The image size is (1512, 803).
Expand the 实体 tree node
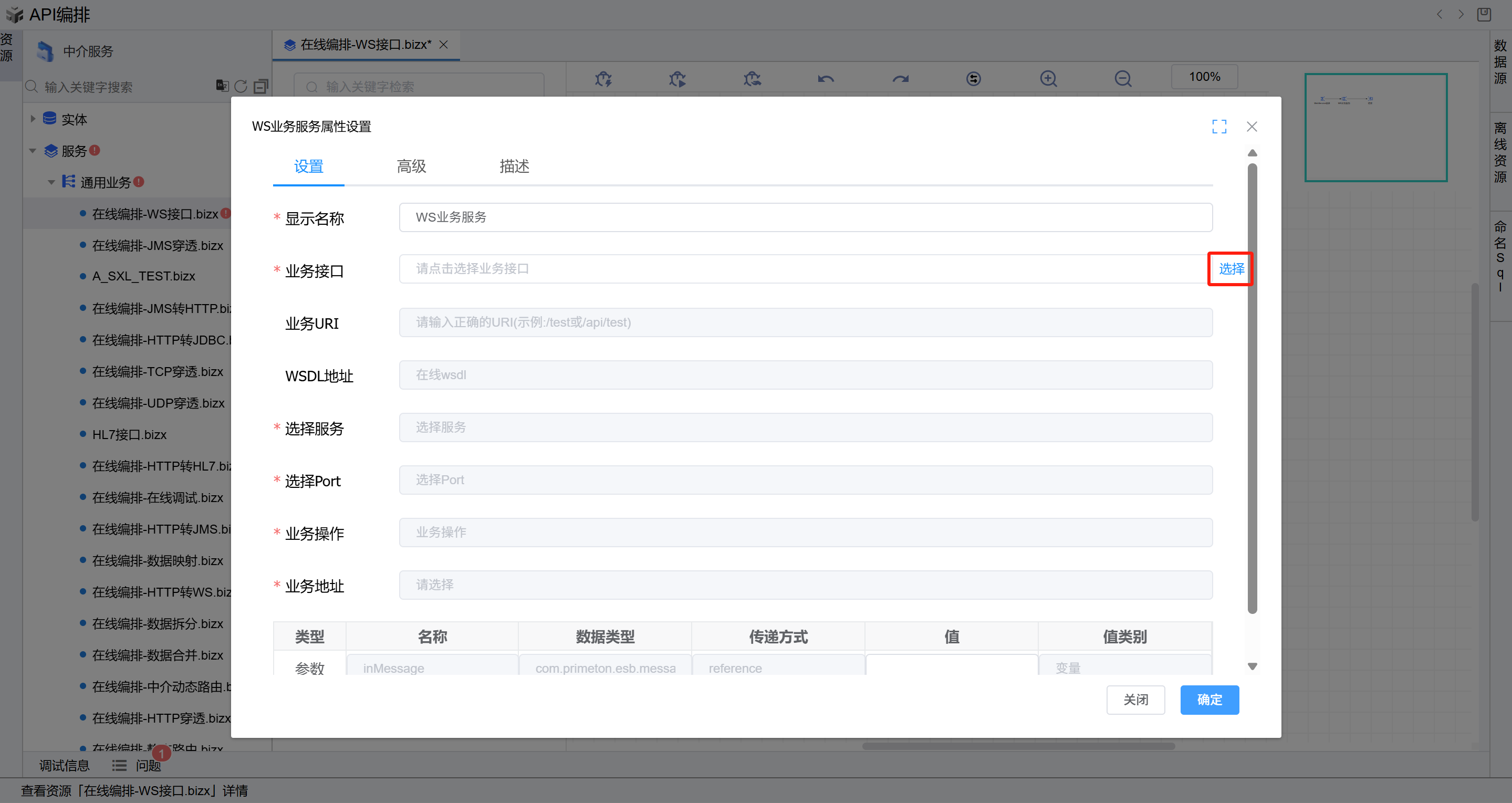click(x=33, y=119)
